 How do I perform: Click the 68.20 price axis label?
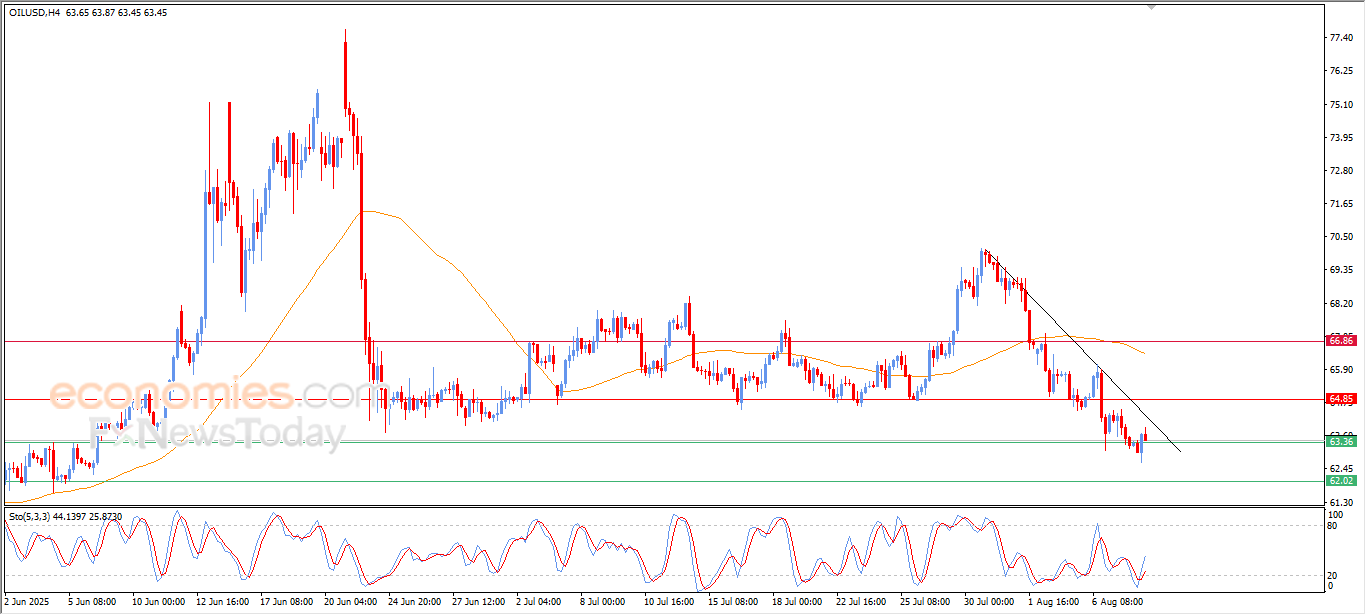pyautogui.click(x=1342, y=303)
